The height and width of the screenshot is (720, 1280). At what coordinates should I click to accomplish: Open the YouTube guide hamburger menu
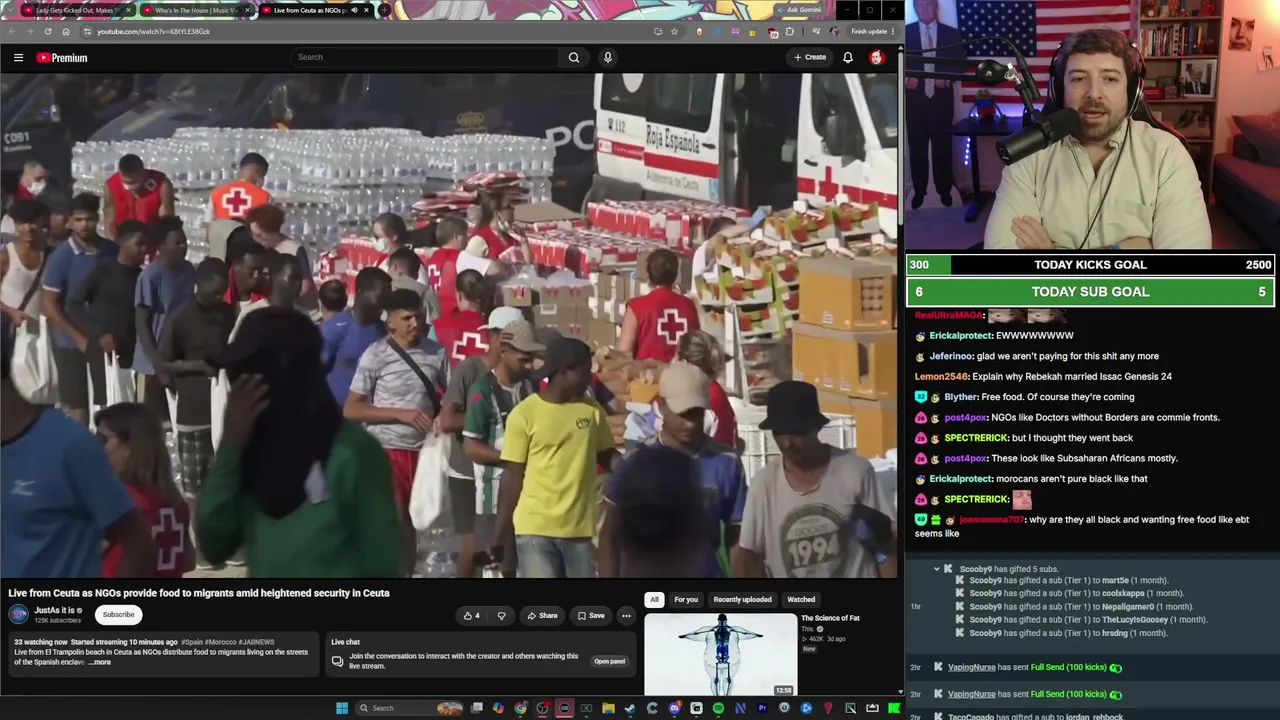tap(18, 58)
